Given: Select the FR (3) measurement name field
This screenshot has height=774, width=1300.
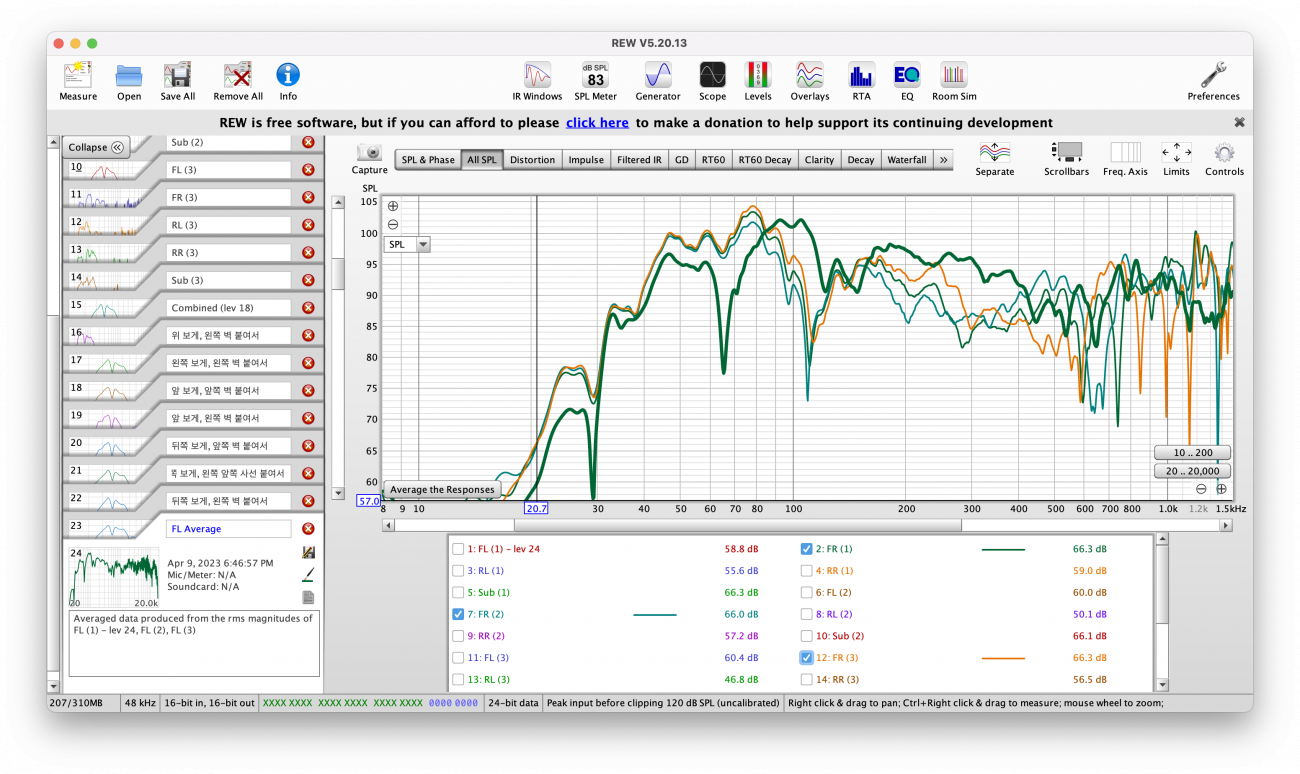Looking at the screenshot, I should [x=229, y=197].
